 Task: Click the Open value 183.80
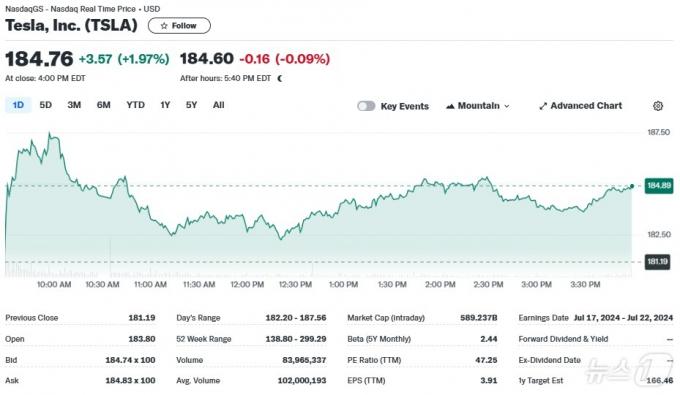point(142,339)
